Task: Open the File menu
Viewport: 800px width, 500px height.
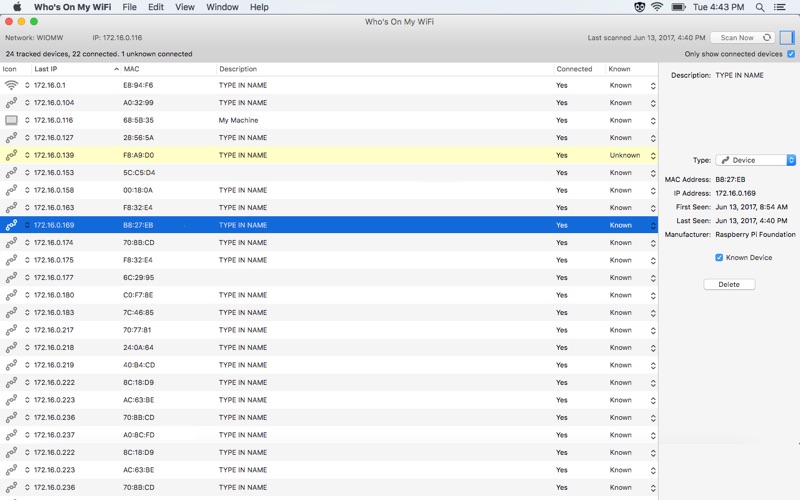Action: pos(130,7)
